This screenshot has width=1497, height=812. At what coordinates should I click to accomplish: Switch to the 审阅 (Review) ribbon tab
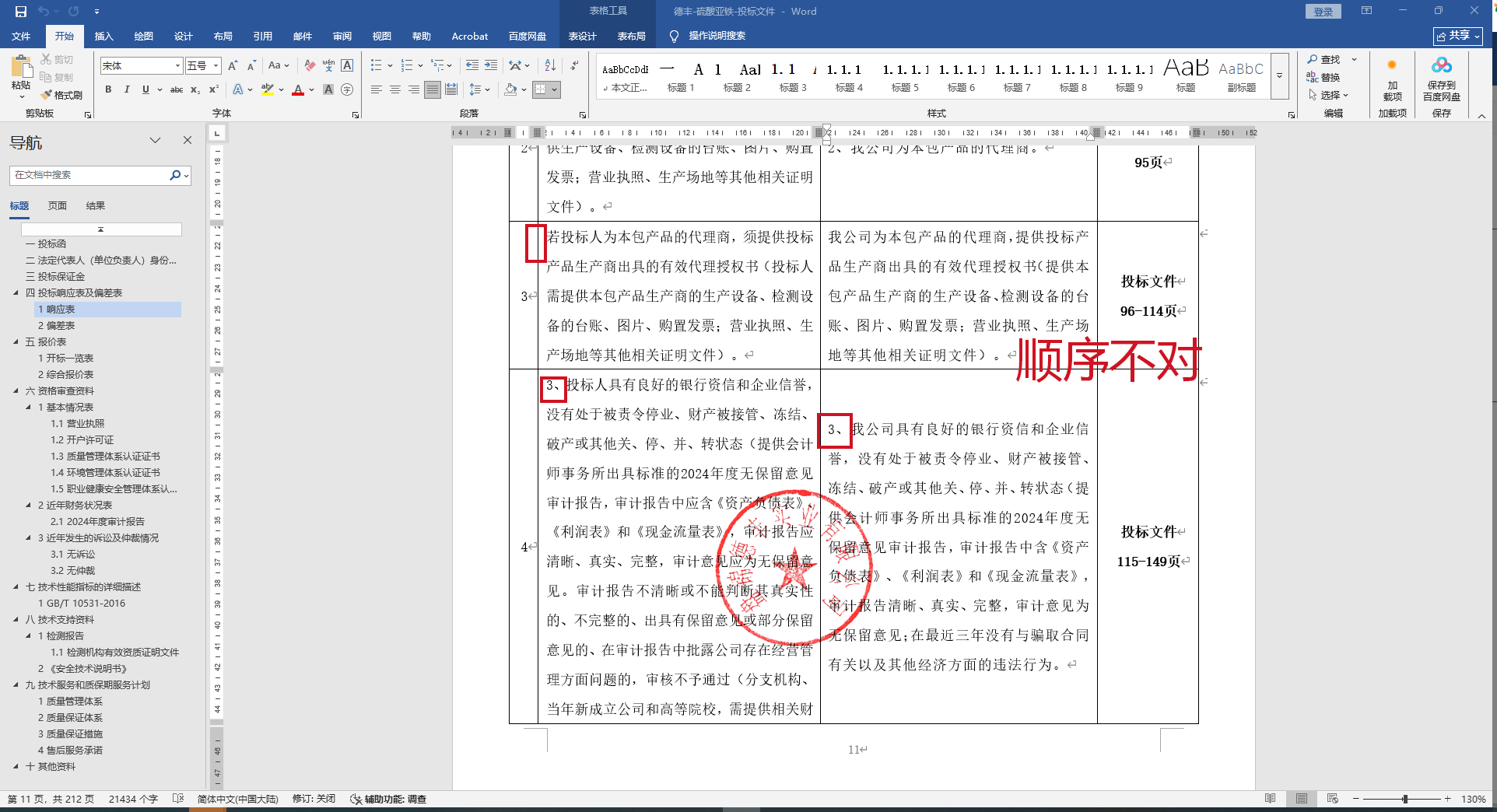(x=342, y=36)
